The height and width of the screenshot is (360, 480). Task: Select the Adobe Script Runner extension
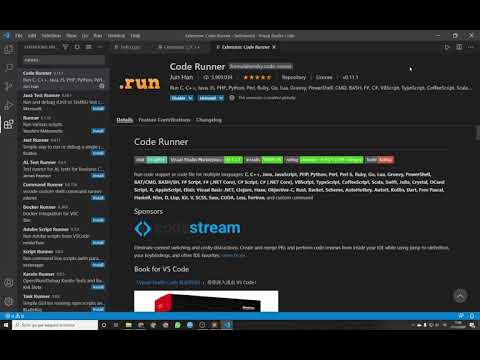[x=63, y=236]
